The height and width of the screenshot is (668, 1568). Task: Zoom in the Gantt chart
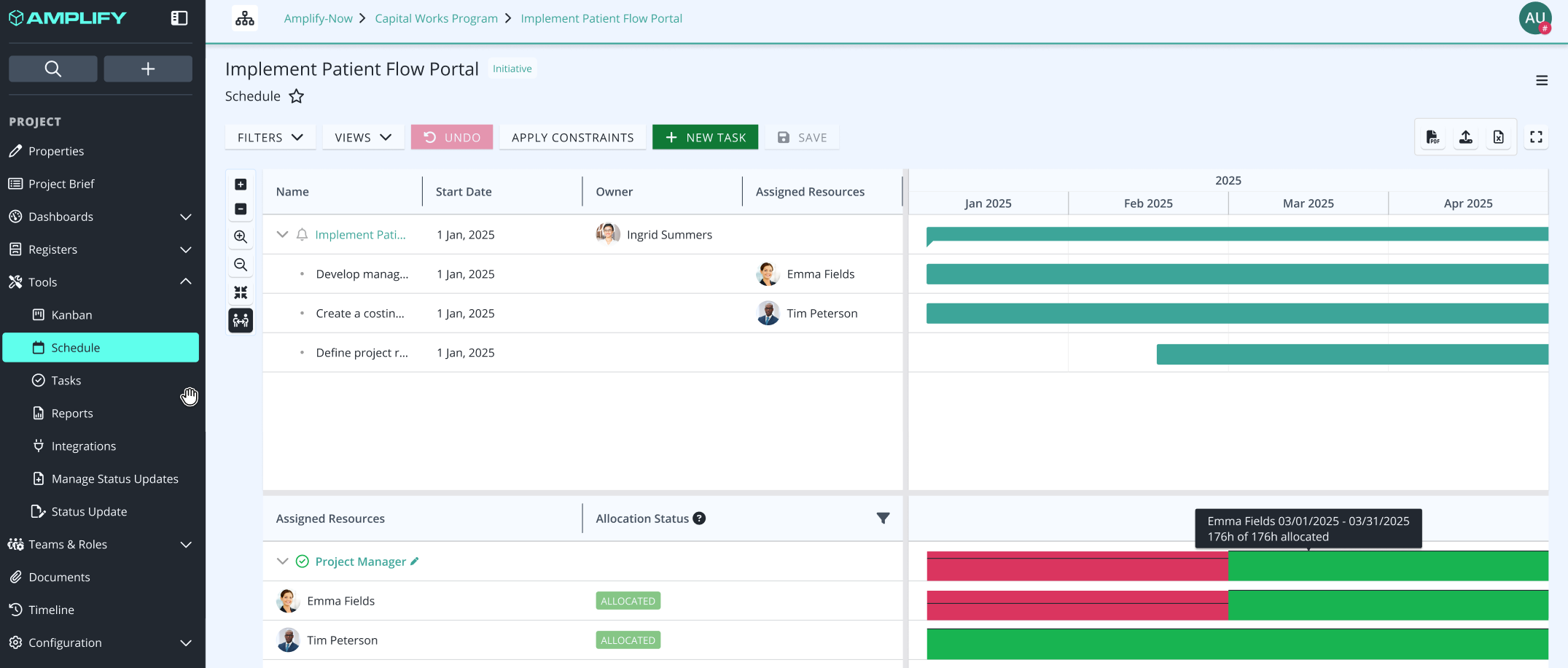(x=241, y=237)
